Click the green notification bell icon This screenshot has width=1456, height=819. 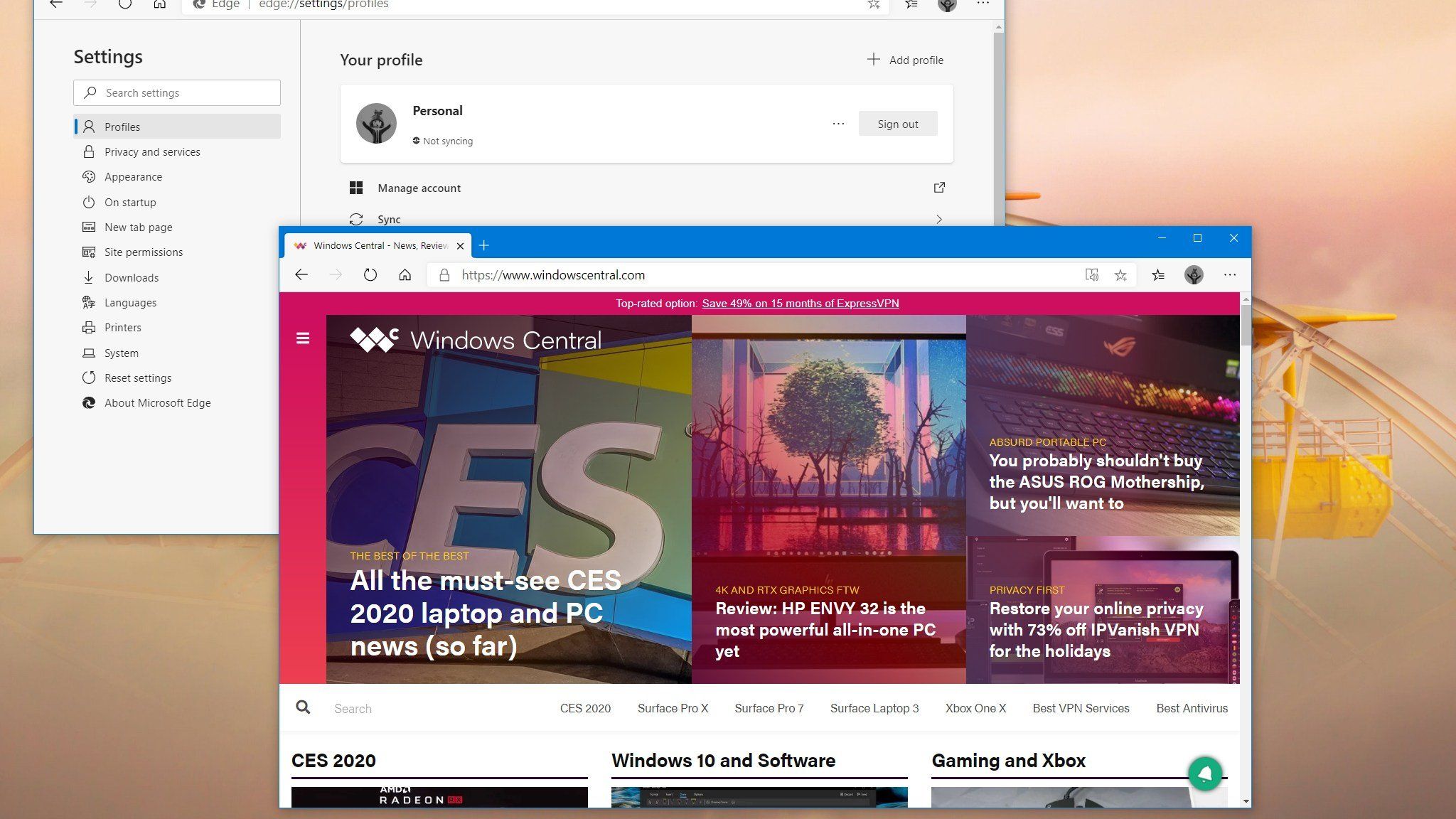coord(1205,774)
